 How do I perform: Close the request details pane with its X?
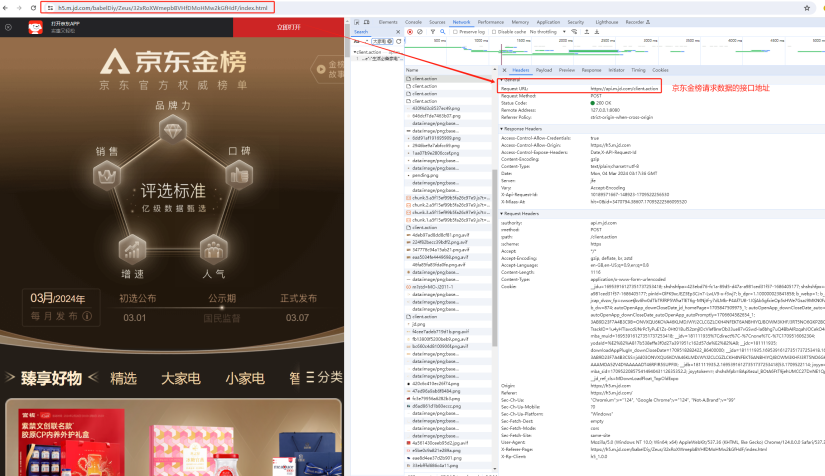click(x=504, y=70)
